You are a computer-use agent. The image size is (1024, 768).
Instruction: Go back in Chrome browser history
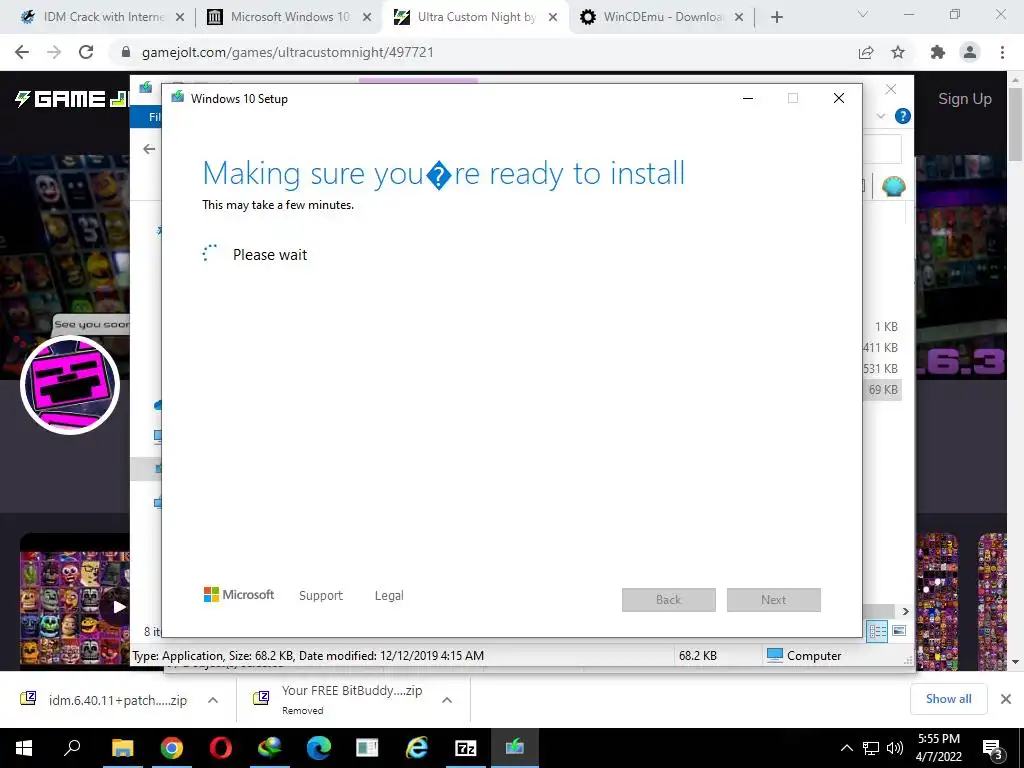pyautogui.click(x=22, y=52)
